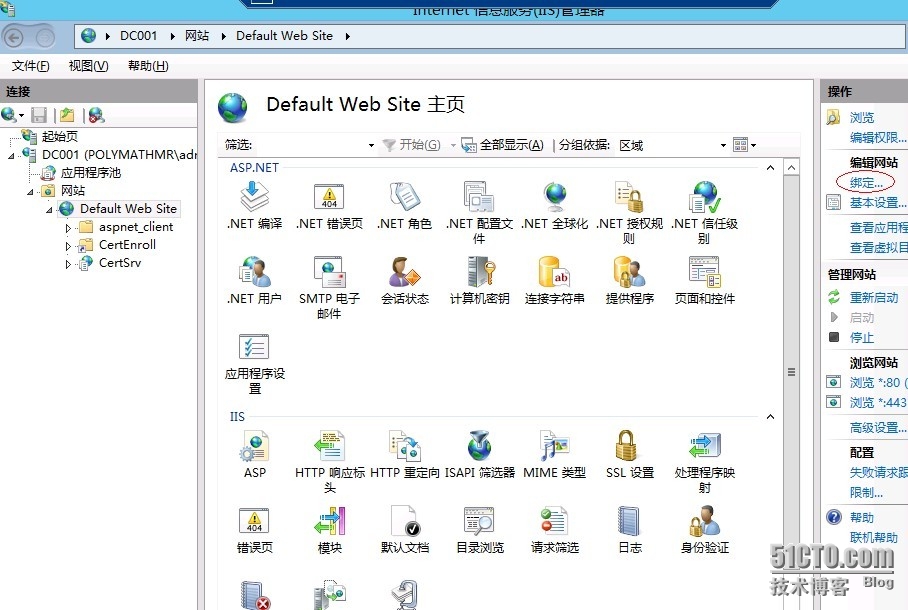The width and height of the screenshot is (908, 610).
Task: Open the IIS 错误页 feature
Action: (254, 529)
